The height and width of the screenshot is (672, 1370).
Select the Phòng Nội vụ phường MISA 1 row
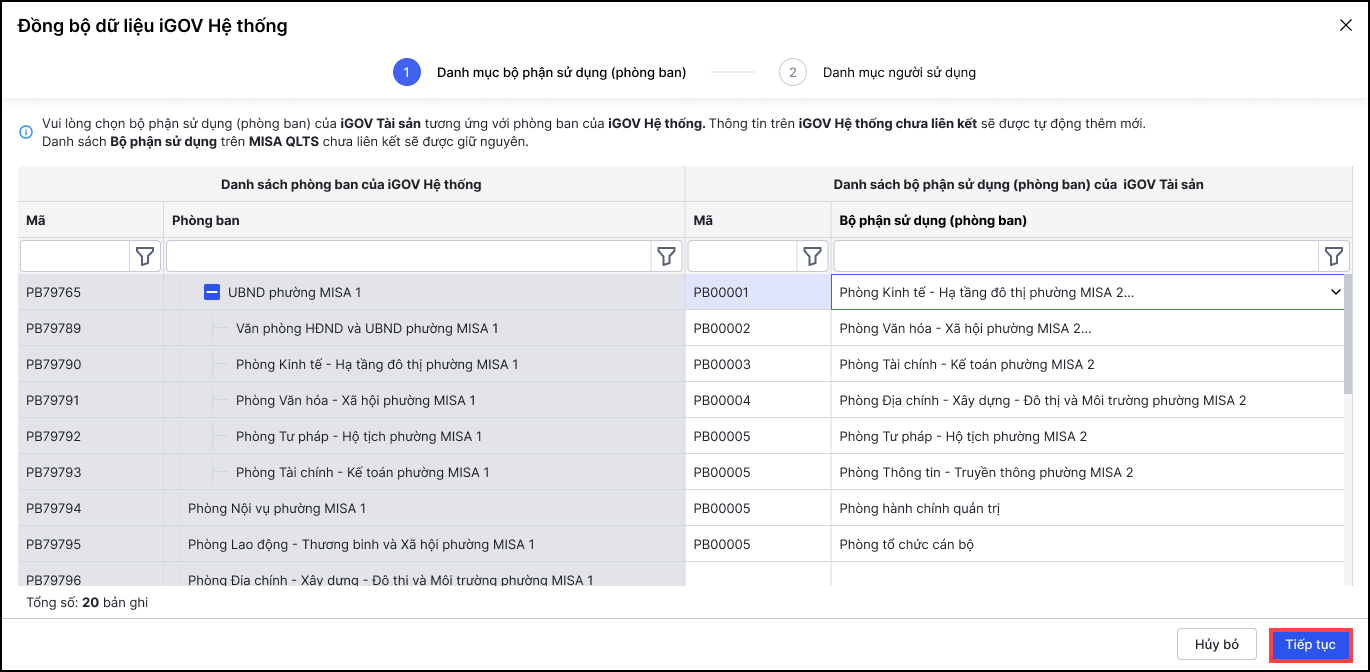277,508
